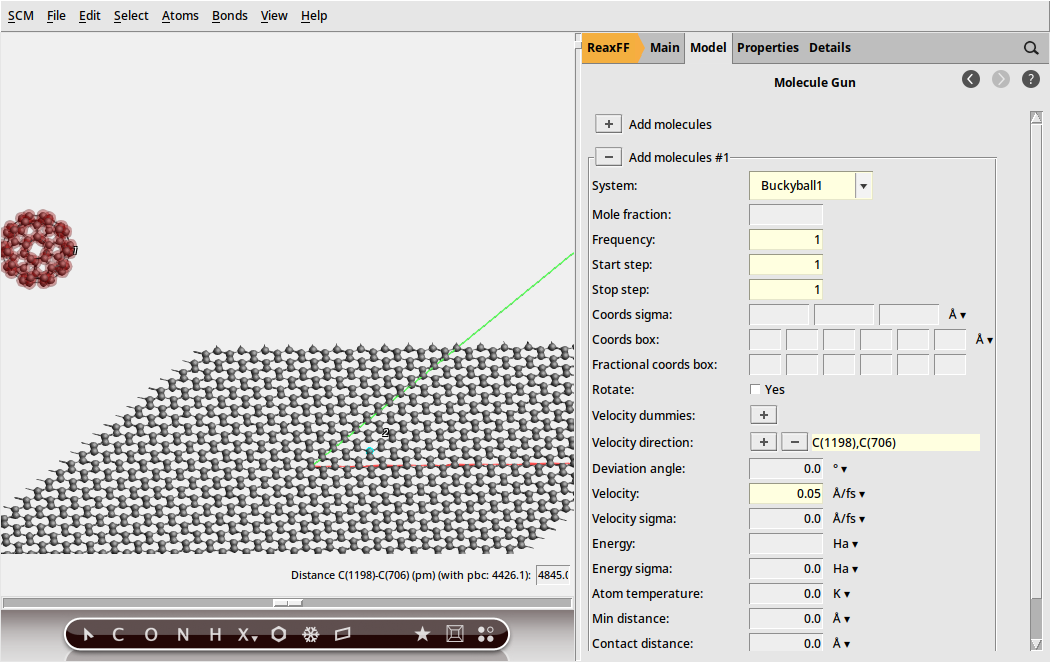Image resolution: width=1050 pixels, height=662 pixels.
Task: Enable the Rotate Yes checkbox
Action: (756, 389)
